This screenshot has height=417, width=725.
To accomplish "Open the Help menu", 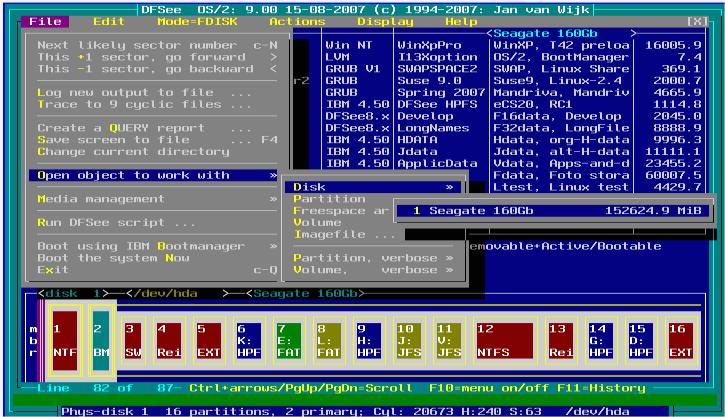I will click(461, 22).
